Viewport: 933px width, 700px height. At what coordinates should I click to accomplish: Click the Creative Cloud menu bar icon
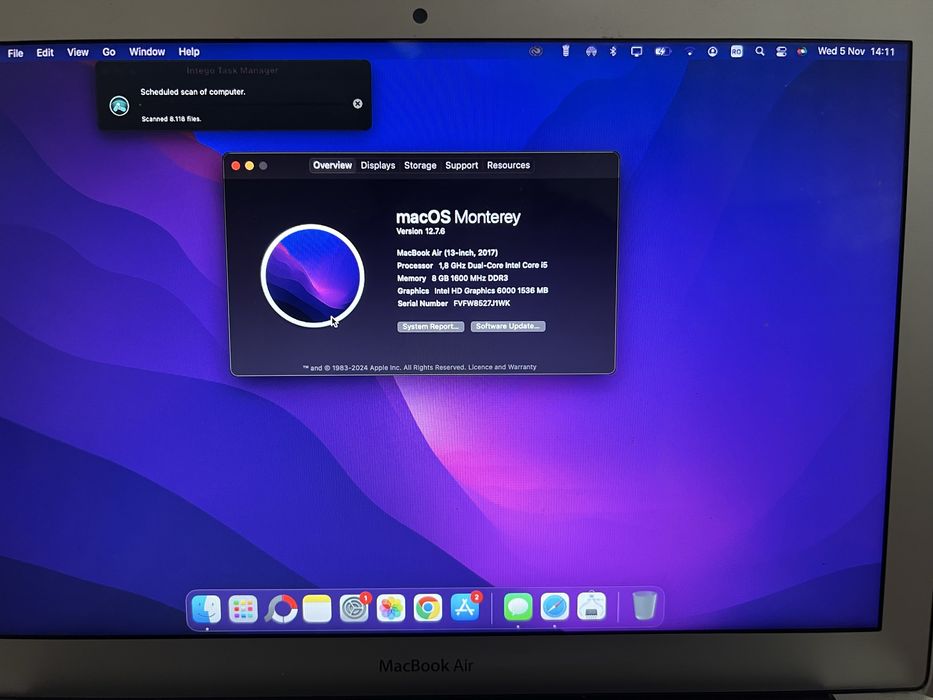pyautogui.click(x=536, y=52)
